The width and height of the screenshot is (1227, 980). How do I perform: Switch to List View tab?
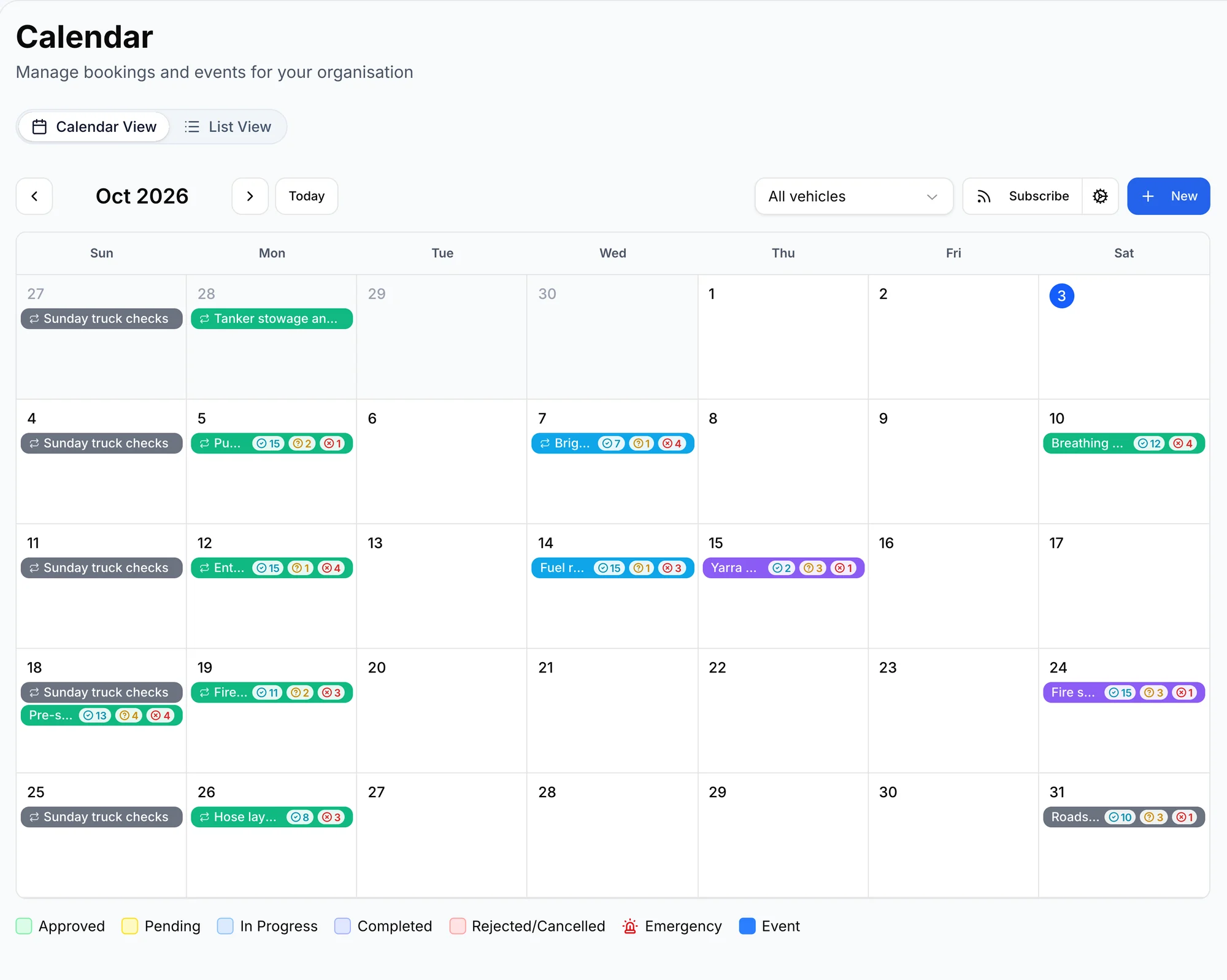pos(228,127)
